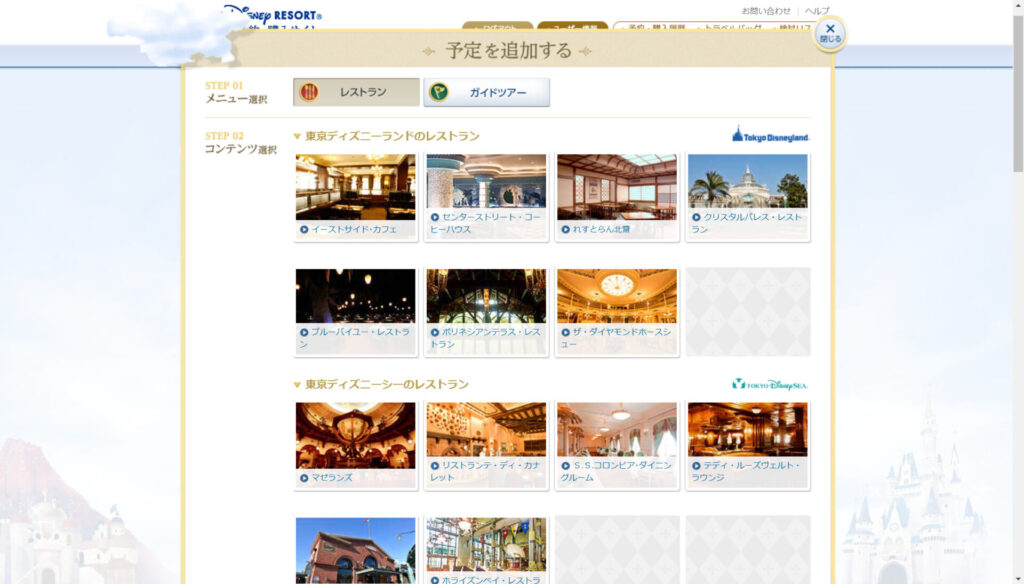Click the テディ・ルーズヴェルト・ラウンジ link
This screenshot has height=584, width=1024.
pyautogui.click(x=747, y=471)
